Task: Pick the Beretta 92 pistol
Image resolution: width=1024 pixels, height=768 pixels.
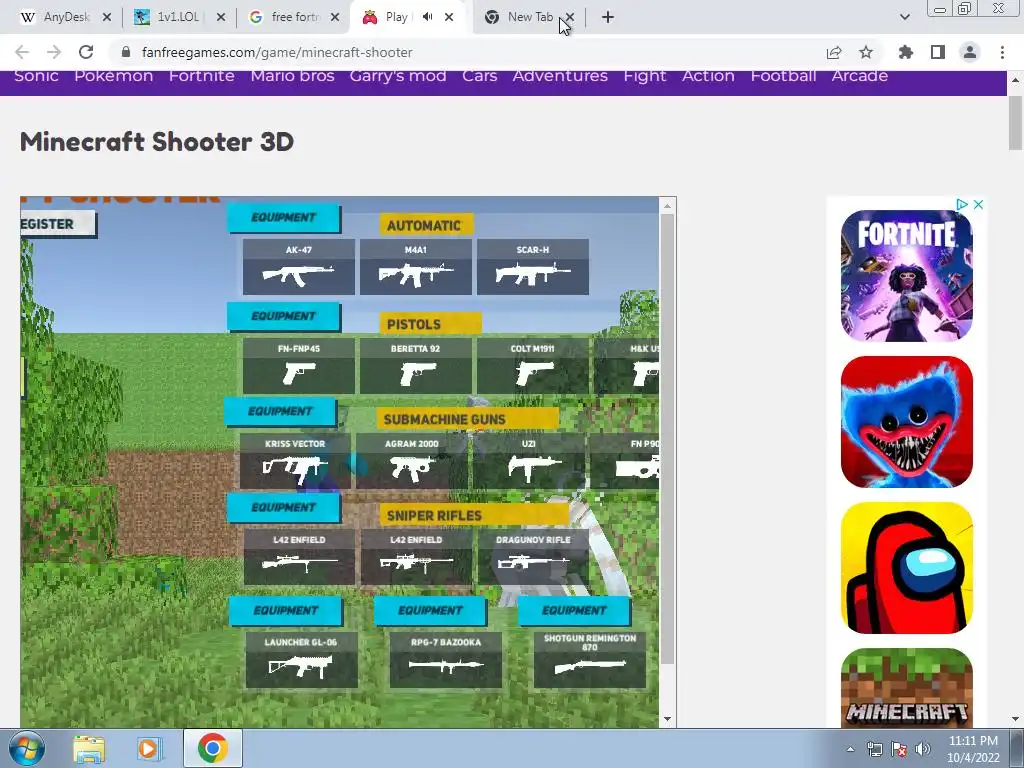Action: coord(415,366)
